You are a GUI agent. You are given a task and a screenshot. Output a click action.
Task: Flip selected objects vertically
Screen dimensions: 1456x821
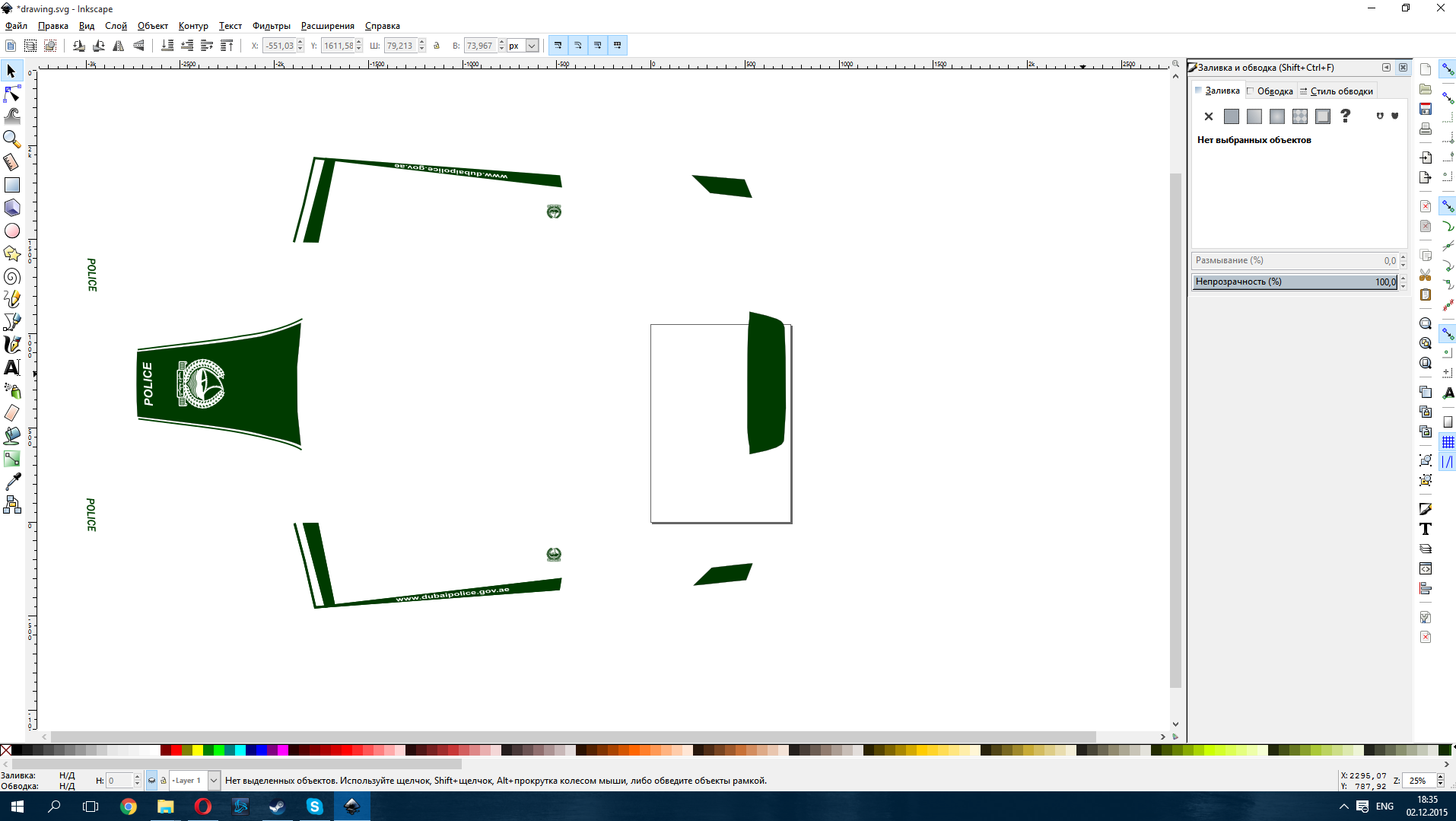click(x=138, y=46)
